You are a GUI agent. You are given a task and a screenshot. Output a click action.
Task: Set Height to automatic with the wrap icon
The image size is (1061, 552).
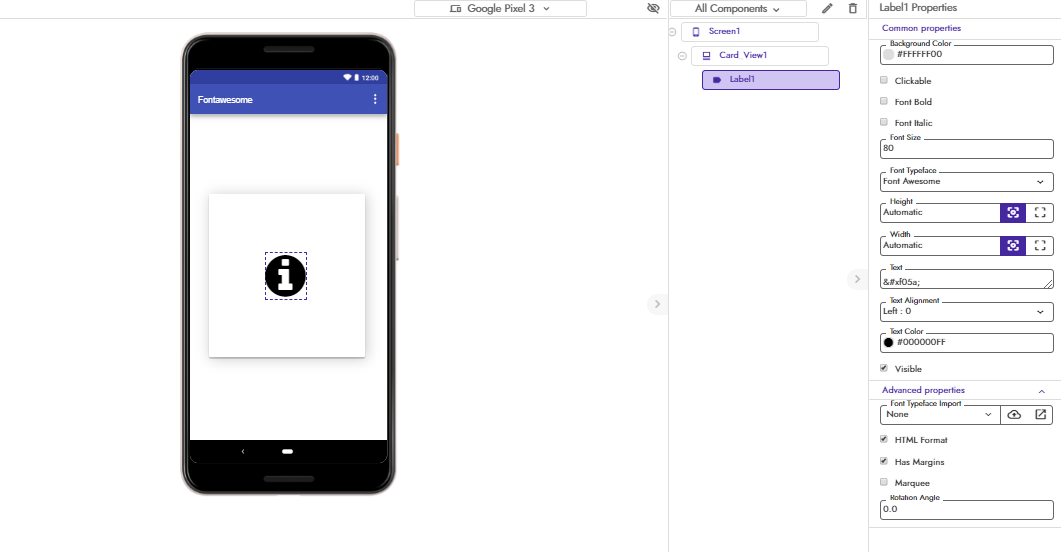(x=1013, y=212)
